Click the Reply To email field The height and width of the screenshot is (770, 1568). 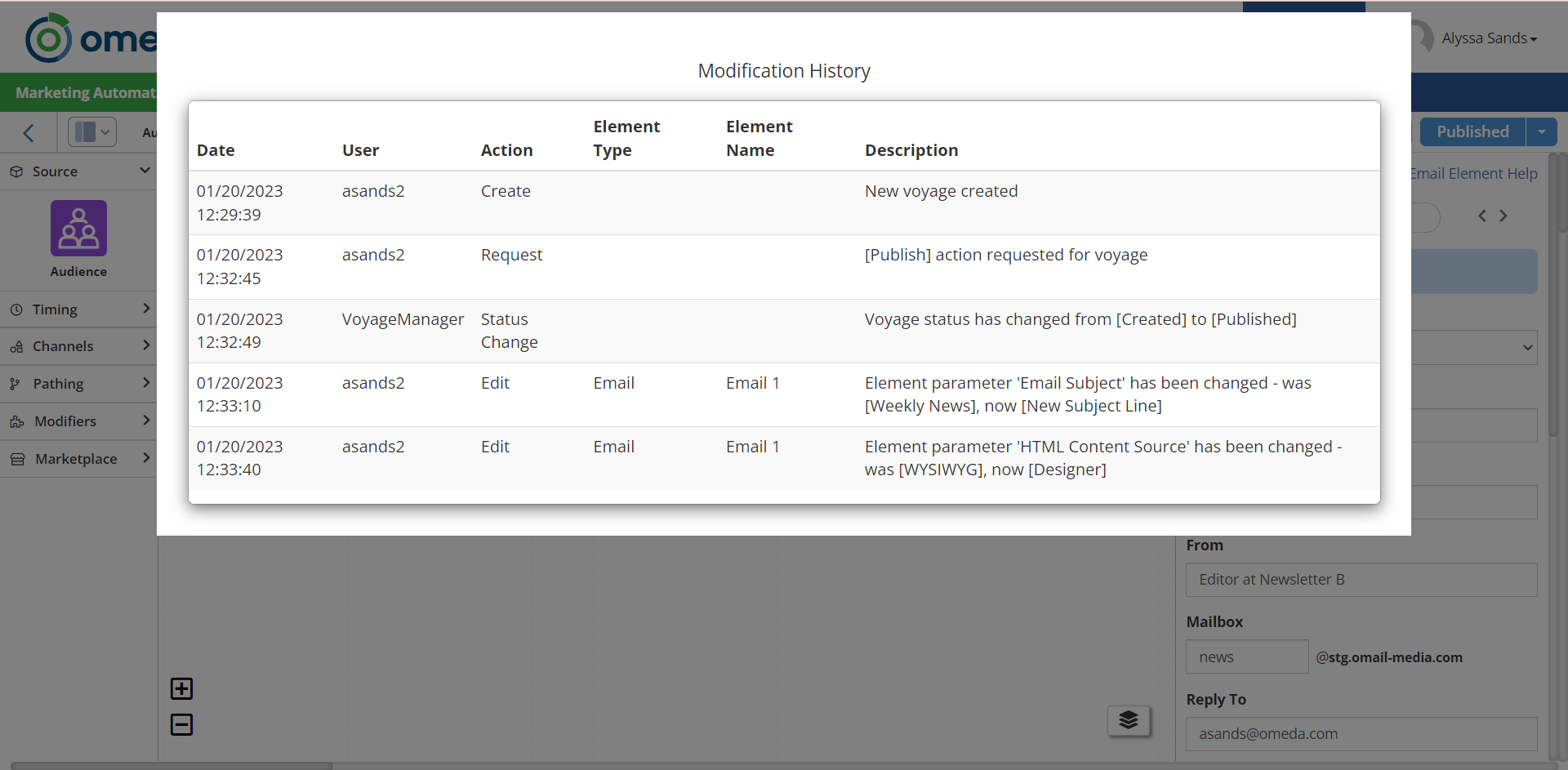coord(1361,734)
